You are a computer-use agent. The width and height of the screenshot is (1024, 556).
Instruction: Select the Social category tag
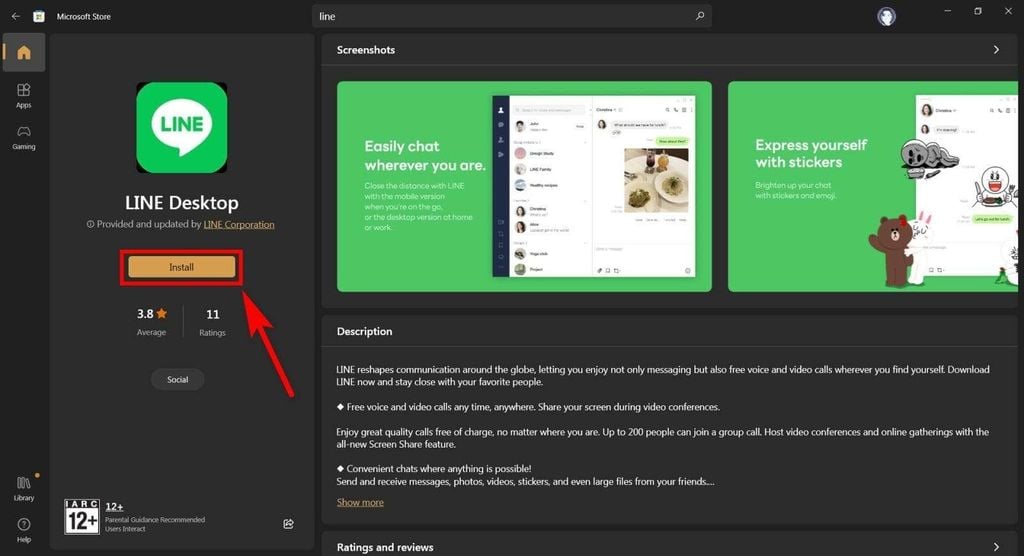(178, 380)
